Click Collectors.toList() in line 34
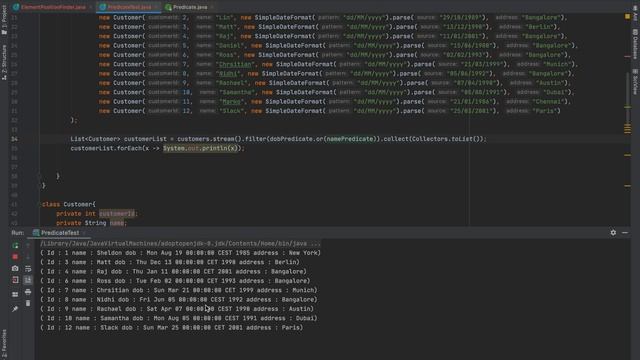This screenshot has height=360, width=640. click(447, 139)
